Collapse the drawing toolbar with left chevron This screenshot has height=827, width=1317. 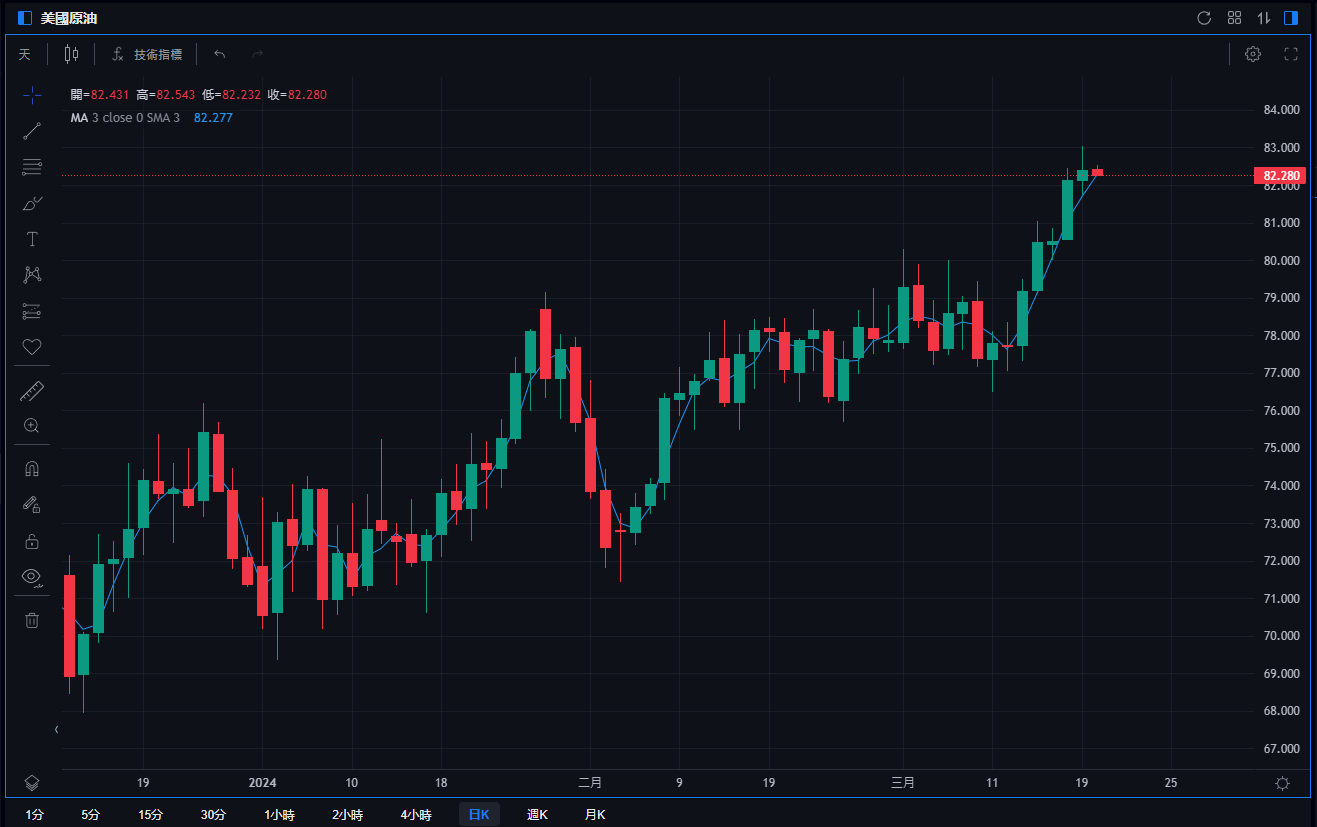tap(56, 730)
